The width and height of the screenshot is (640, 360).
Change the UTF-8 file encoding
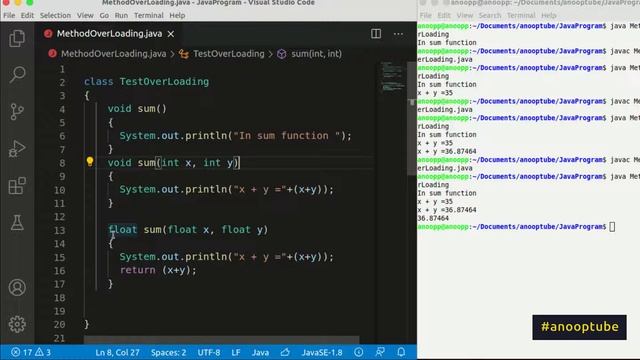pos(209,352)
